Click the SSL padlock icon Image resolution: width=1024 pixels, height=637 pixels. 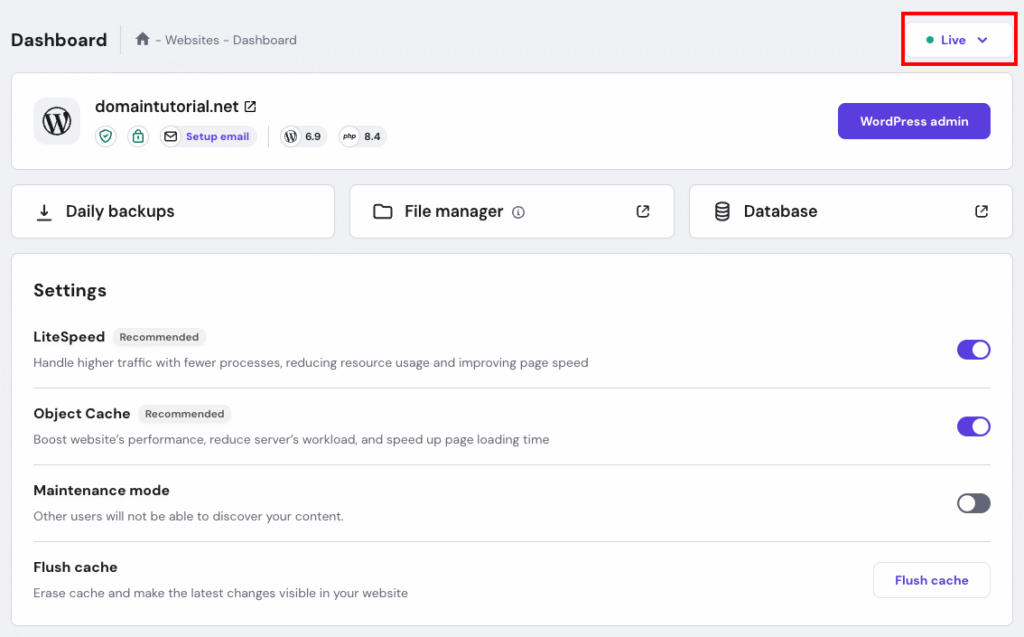coord(138,136)
